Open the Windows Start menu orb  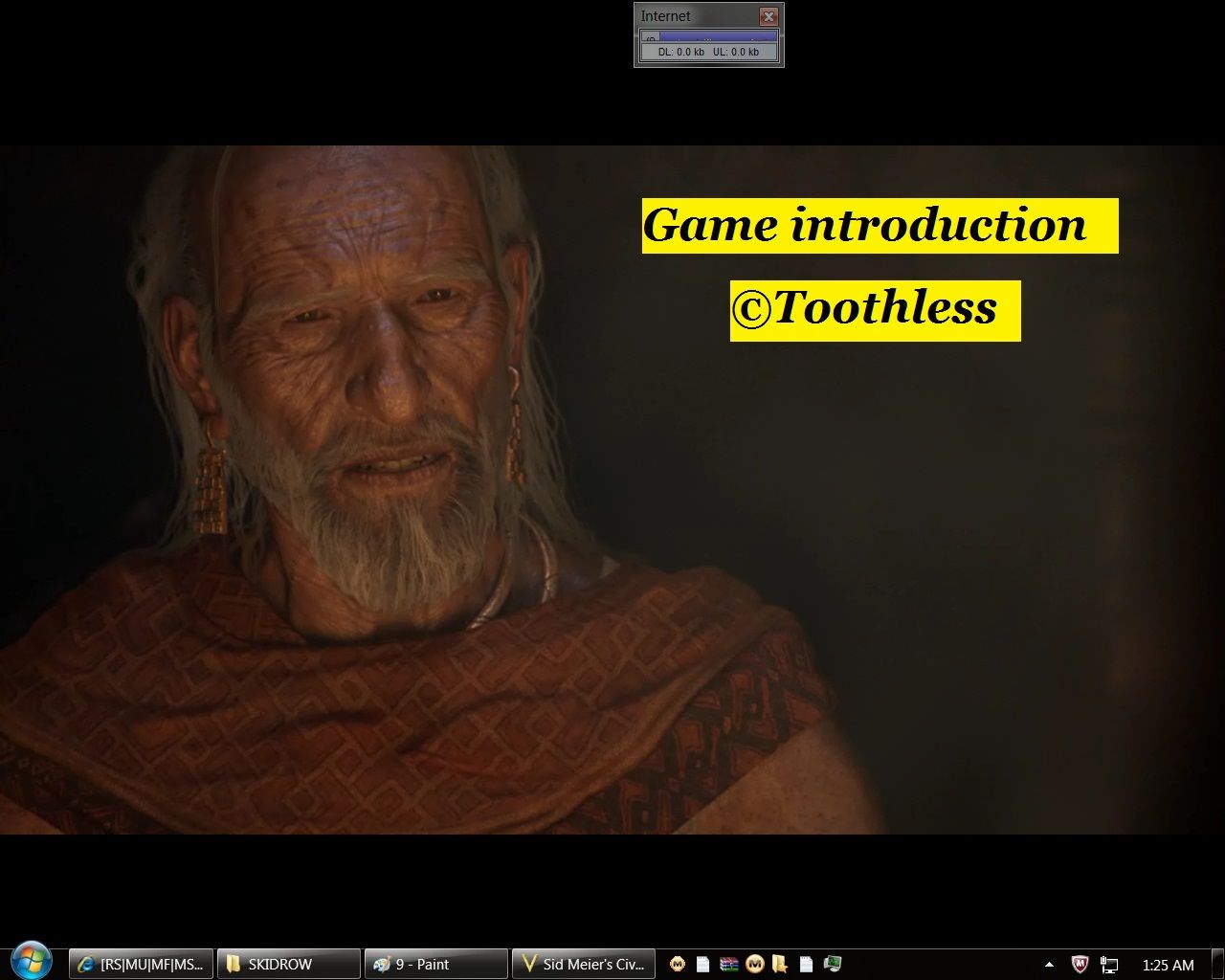coord(31,962)
